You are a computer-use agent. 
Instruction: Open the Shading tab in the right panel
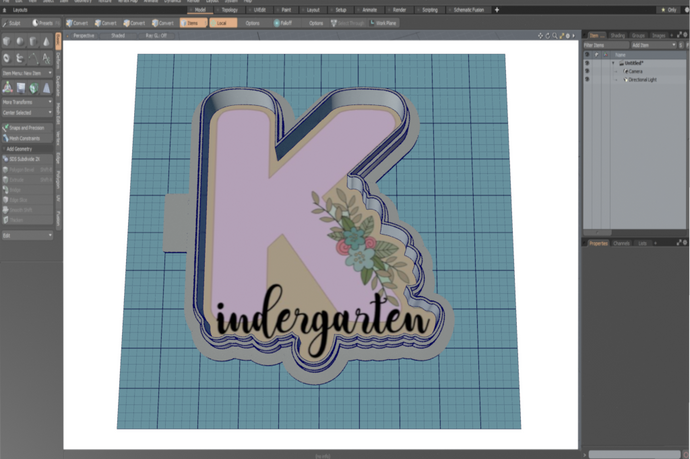point(617,35)
